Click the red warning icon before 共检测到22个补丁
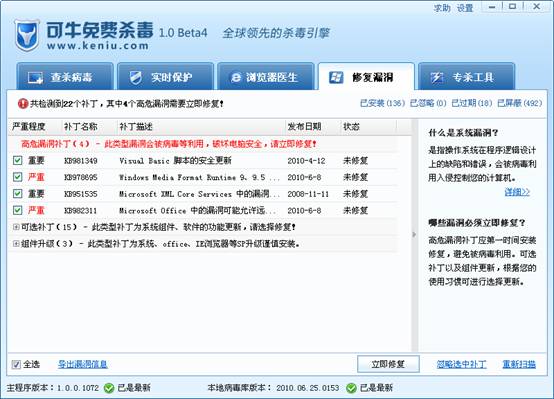Image resolution: width=554 pixels, height=399 pixels. click(x=23, y=104)
